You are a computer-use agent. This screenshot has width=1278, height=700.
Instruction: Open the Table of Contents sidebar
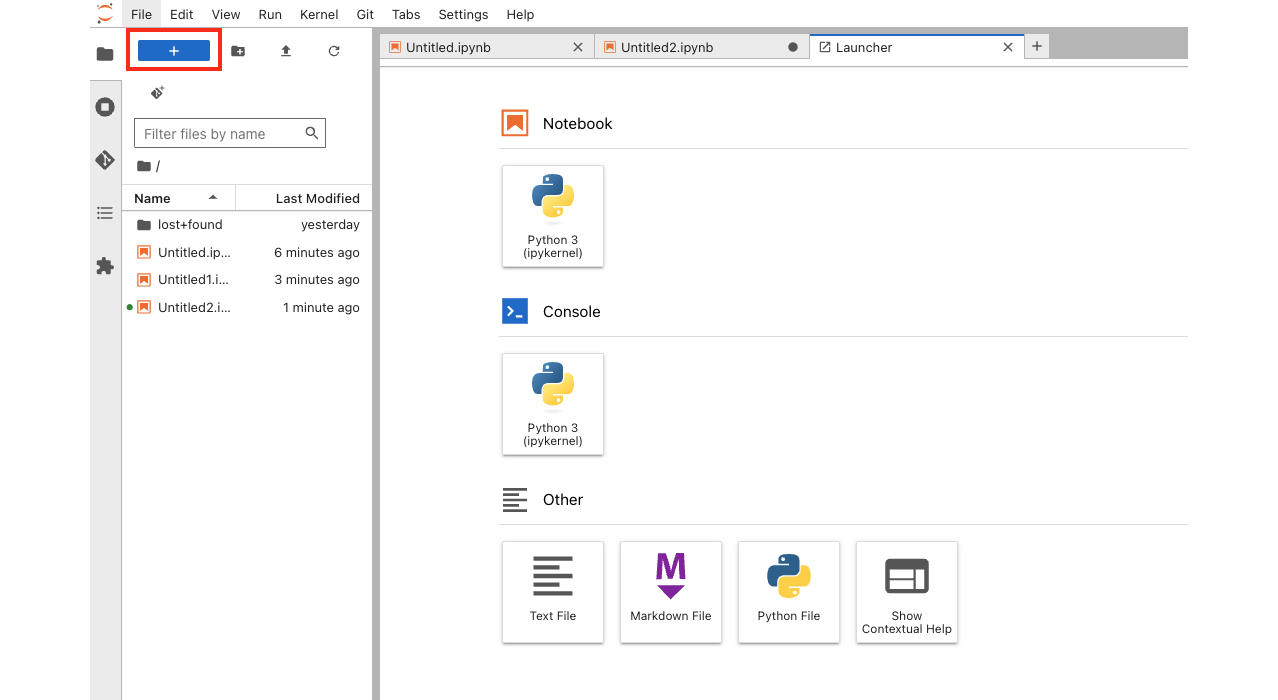click(x=105, y=213)
